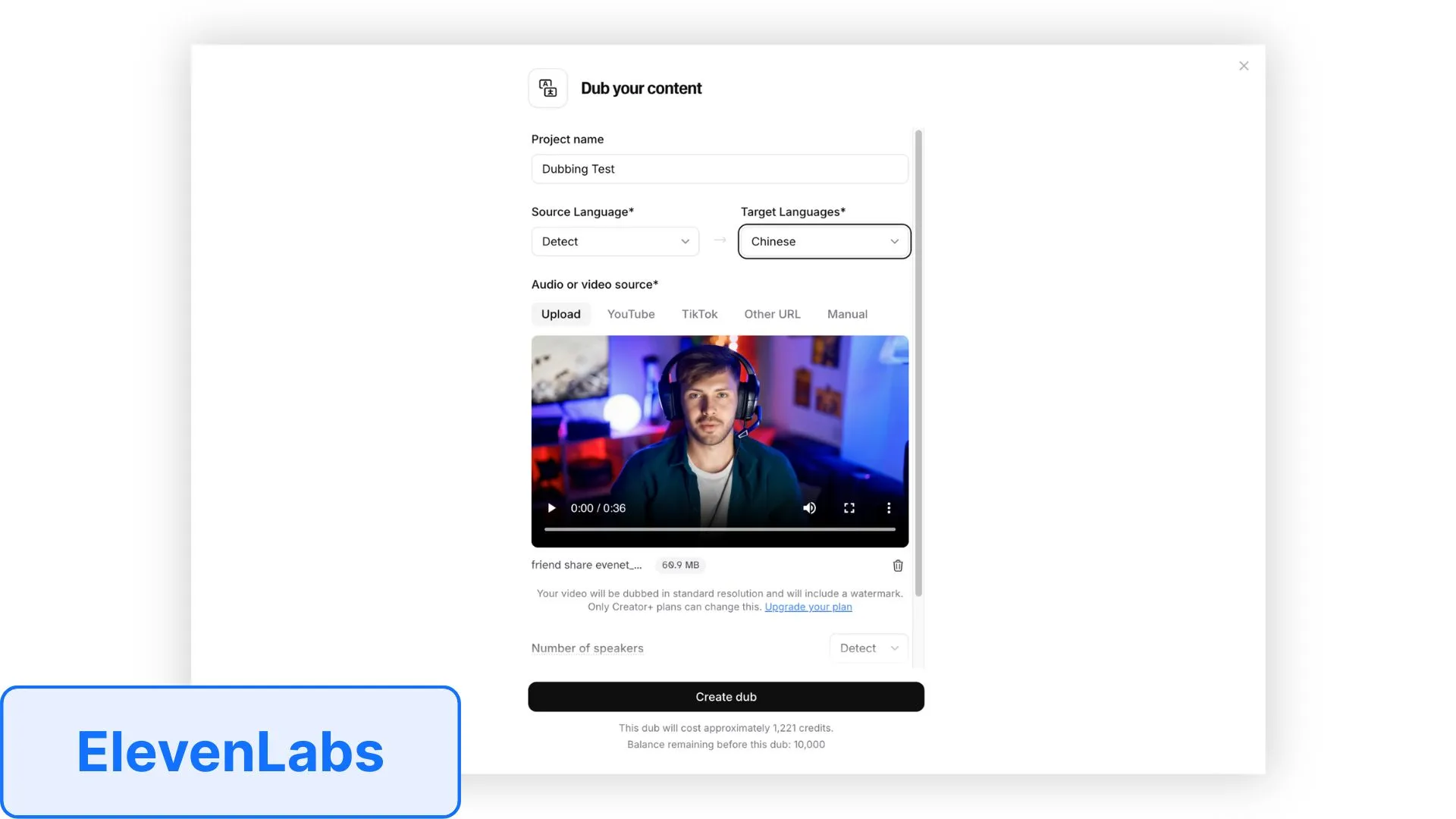Image resolution: width=1456 pixels, height=819 pixels.
Task: Play the uploaded video
Action: [x=551, y=508]
